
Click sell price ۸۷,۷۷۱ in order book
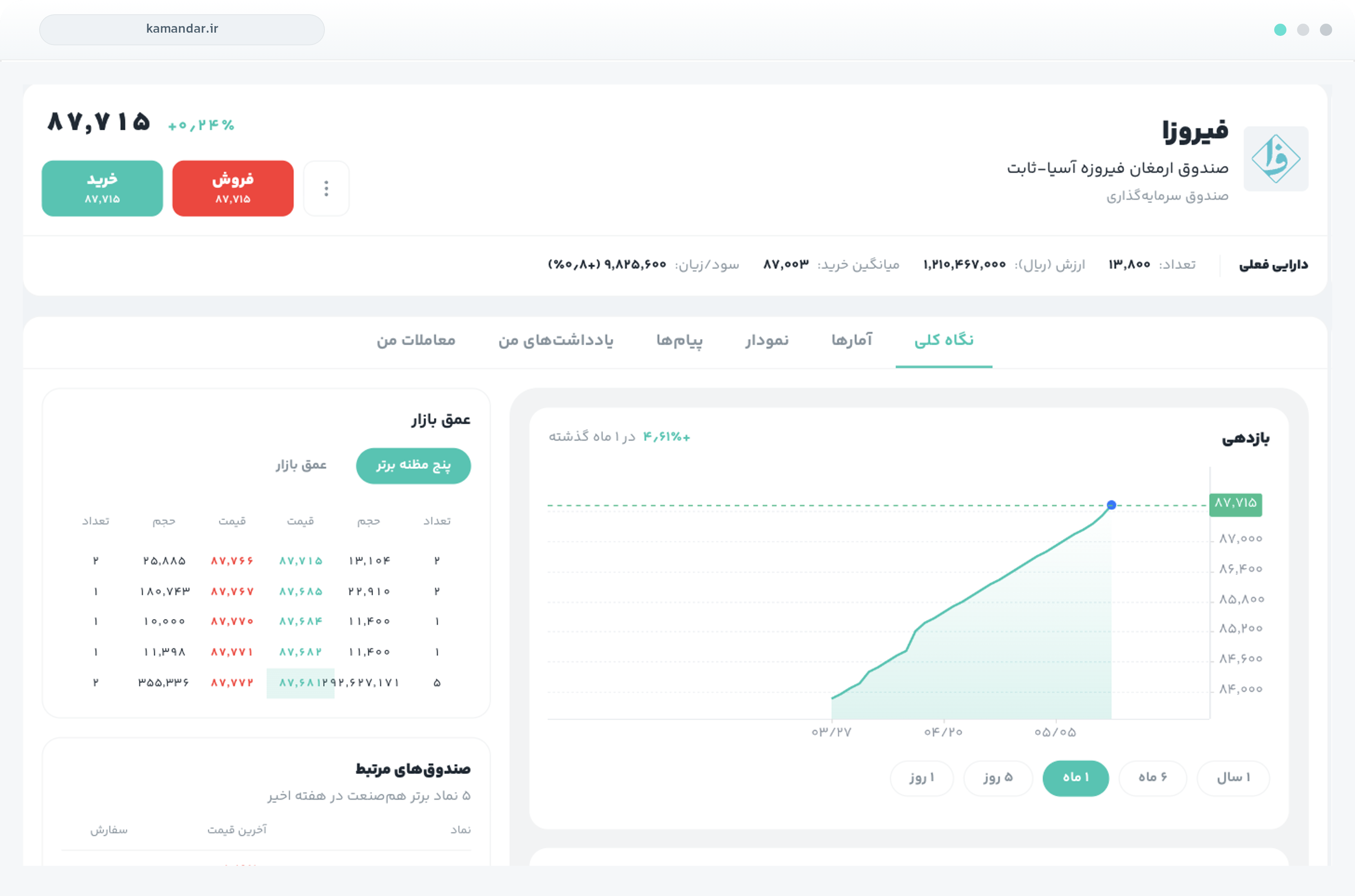click(x=232, y=652)
